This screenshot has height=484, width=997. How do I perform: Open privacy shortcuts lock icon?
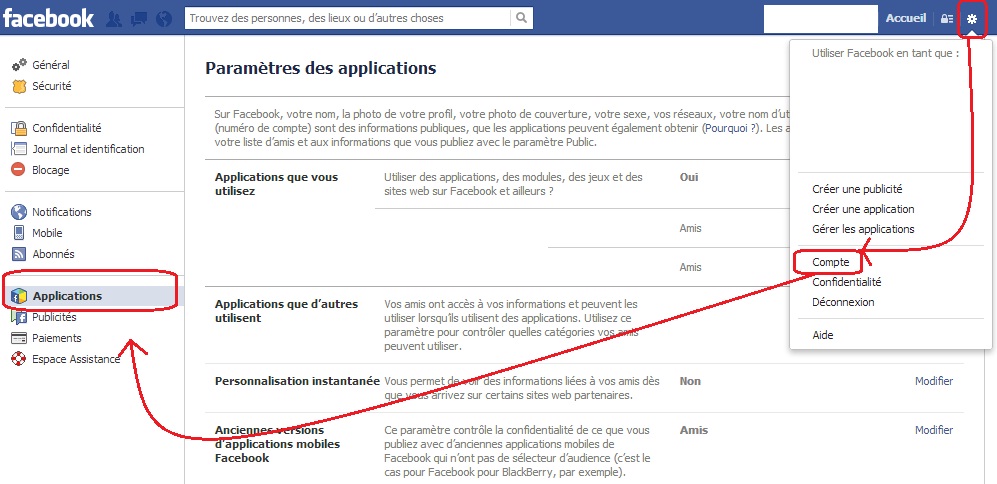pos(947,18)
